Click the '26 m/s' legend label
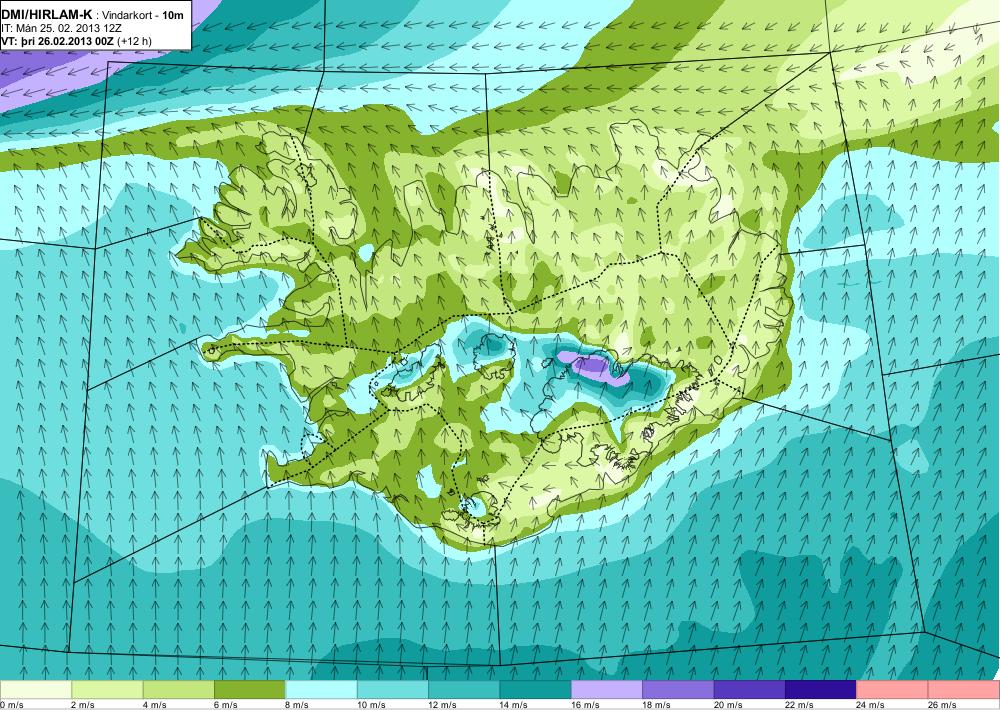The width and height of the screenshot is (1000, 710). pos(943,704)
